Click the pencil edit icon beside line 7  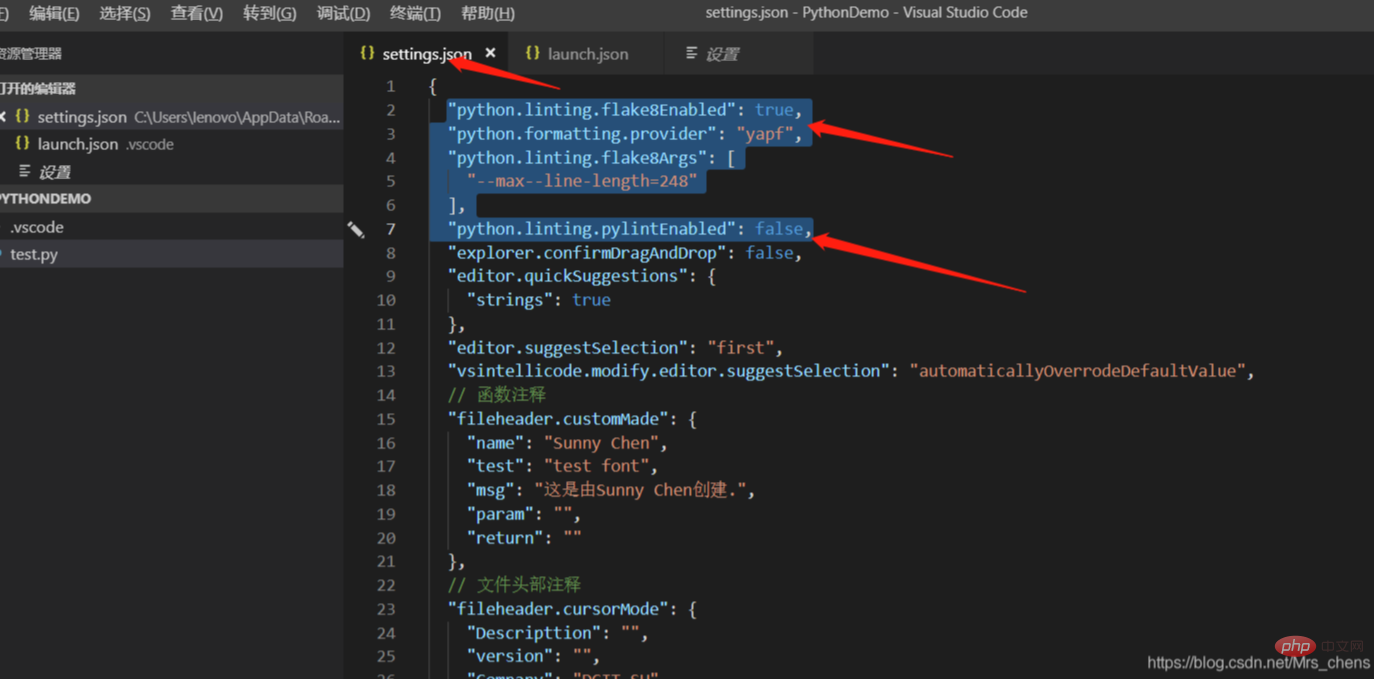click(x=355, y=230)
